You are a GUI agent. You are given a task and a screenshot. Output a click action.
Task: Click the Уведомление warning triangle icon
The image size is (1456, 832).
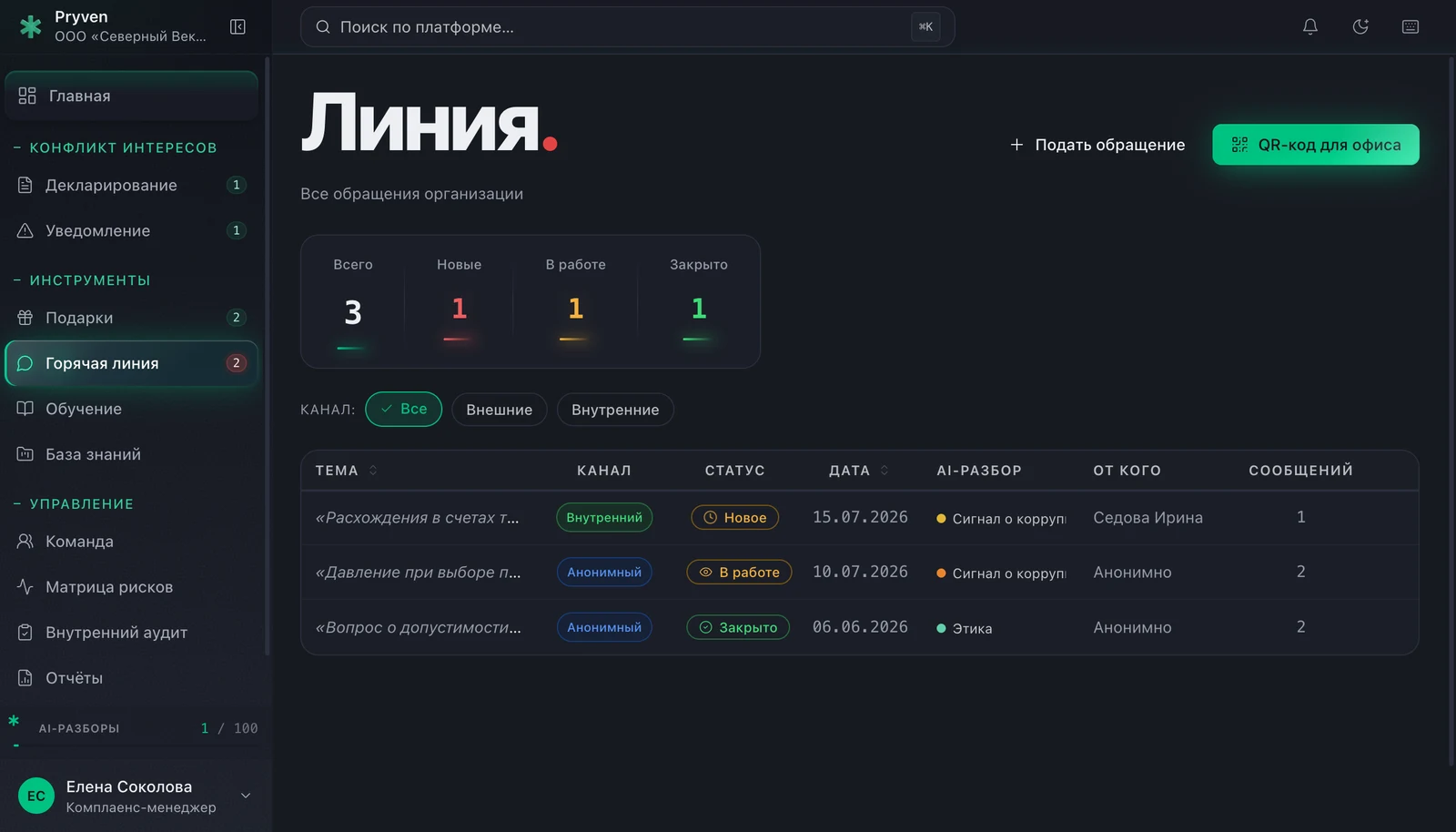[x=25, y=230]
